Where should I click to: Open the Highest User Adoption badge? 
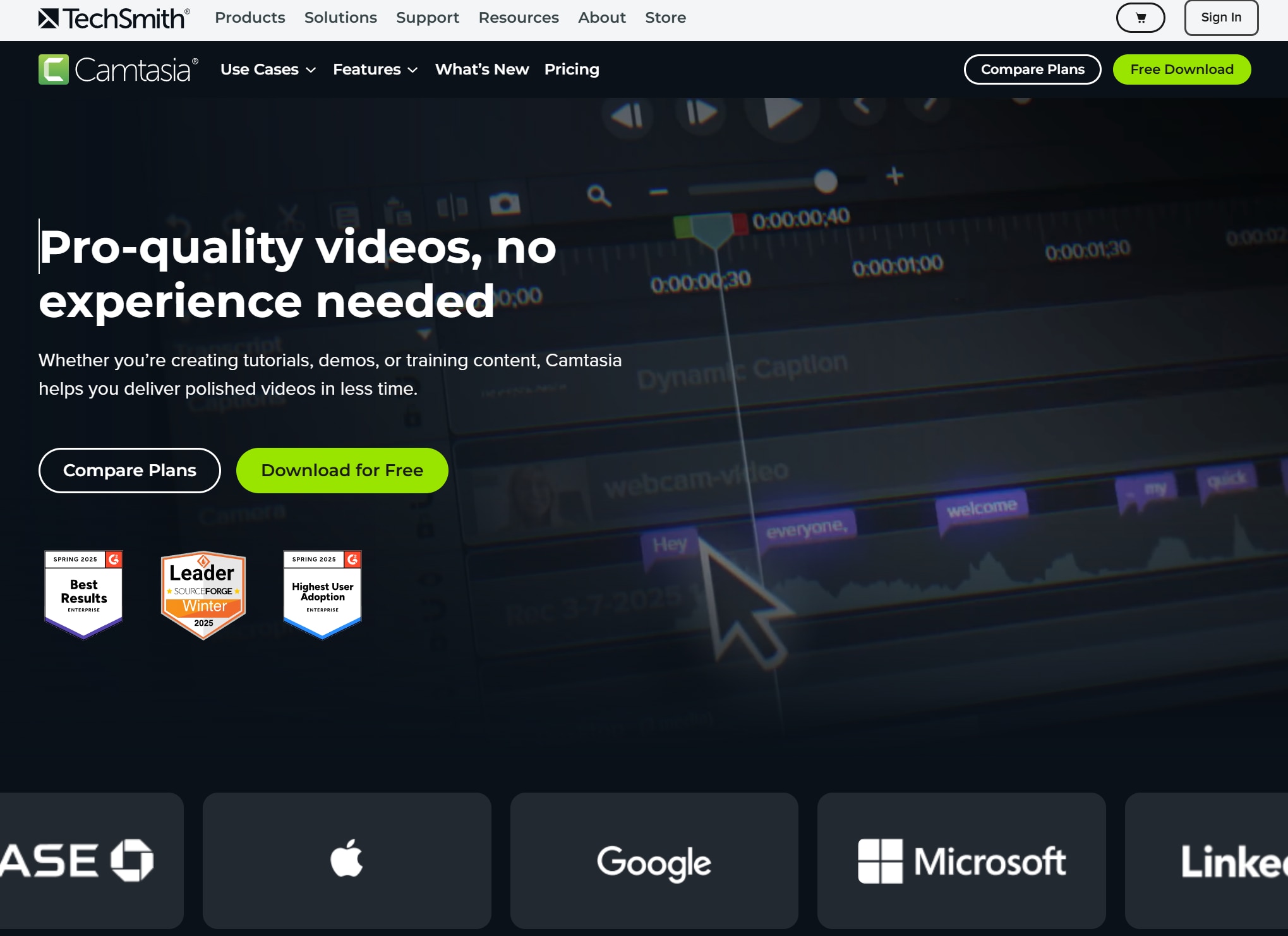[322, 594]
